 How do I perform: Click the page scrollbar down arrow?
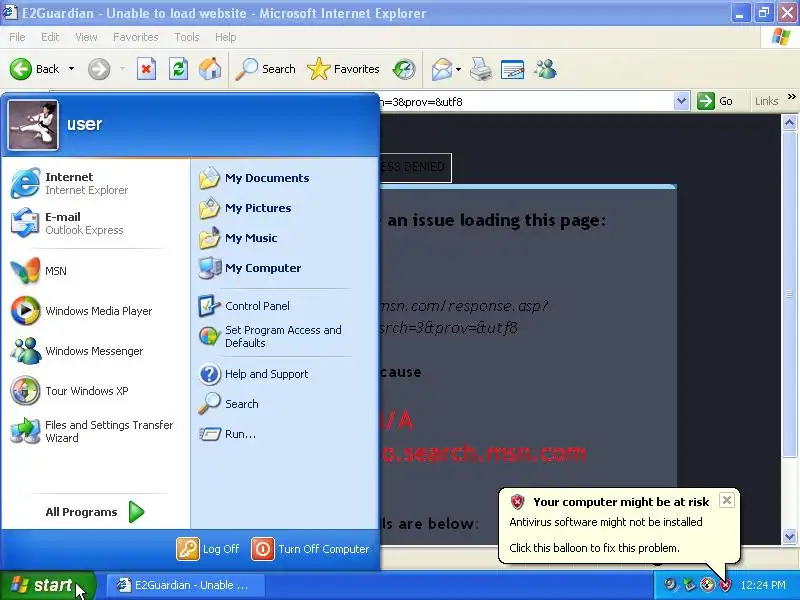(789, 536)
